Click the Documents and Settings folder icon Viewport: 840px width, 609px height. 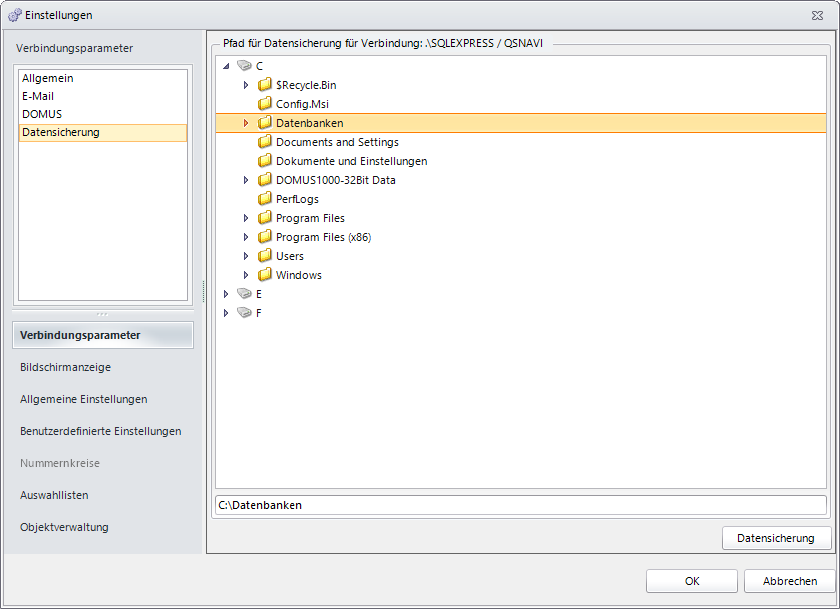click(265, 142)
